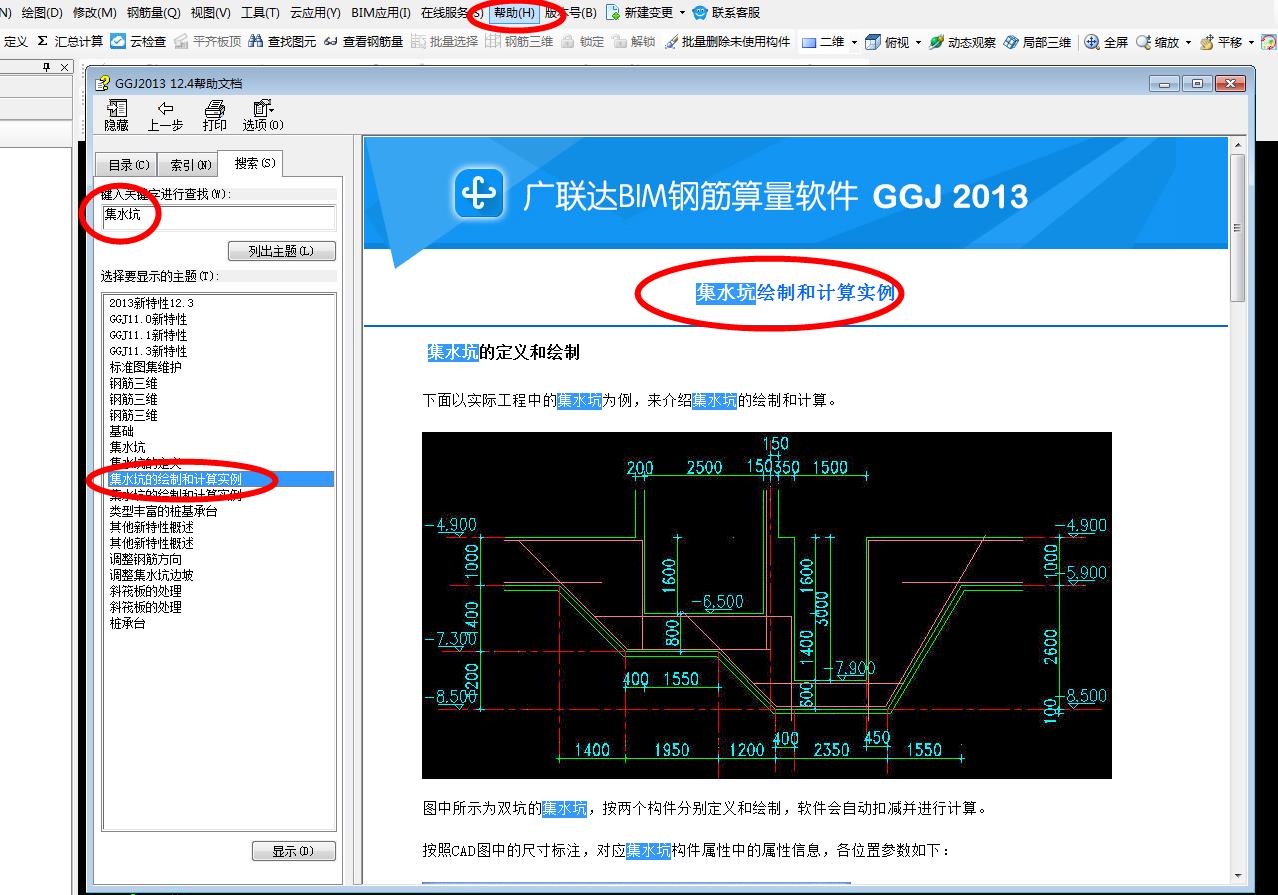The image size is (1278, 895).
Task: Select topic 2013新特性12.3
Action: pos(151,303)
